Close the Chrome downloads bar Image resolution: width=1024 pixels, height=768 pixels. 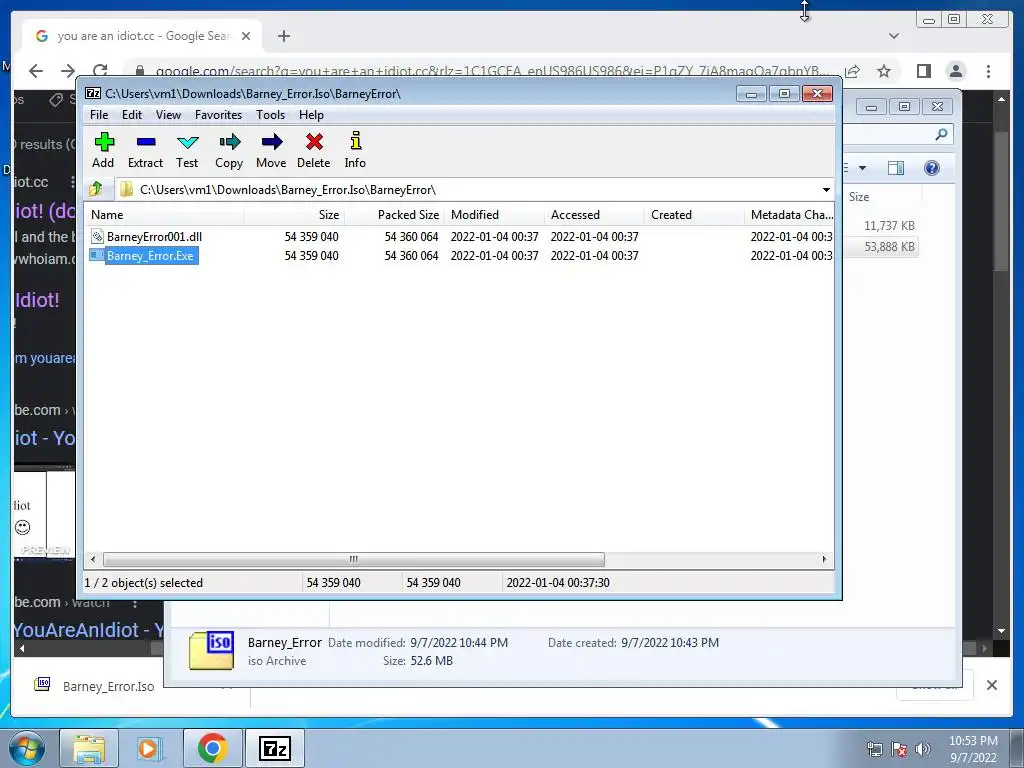coord(992,685)
